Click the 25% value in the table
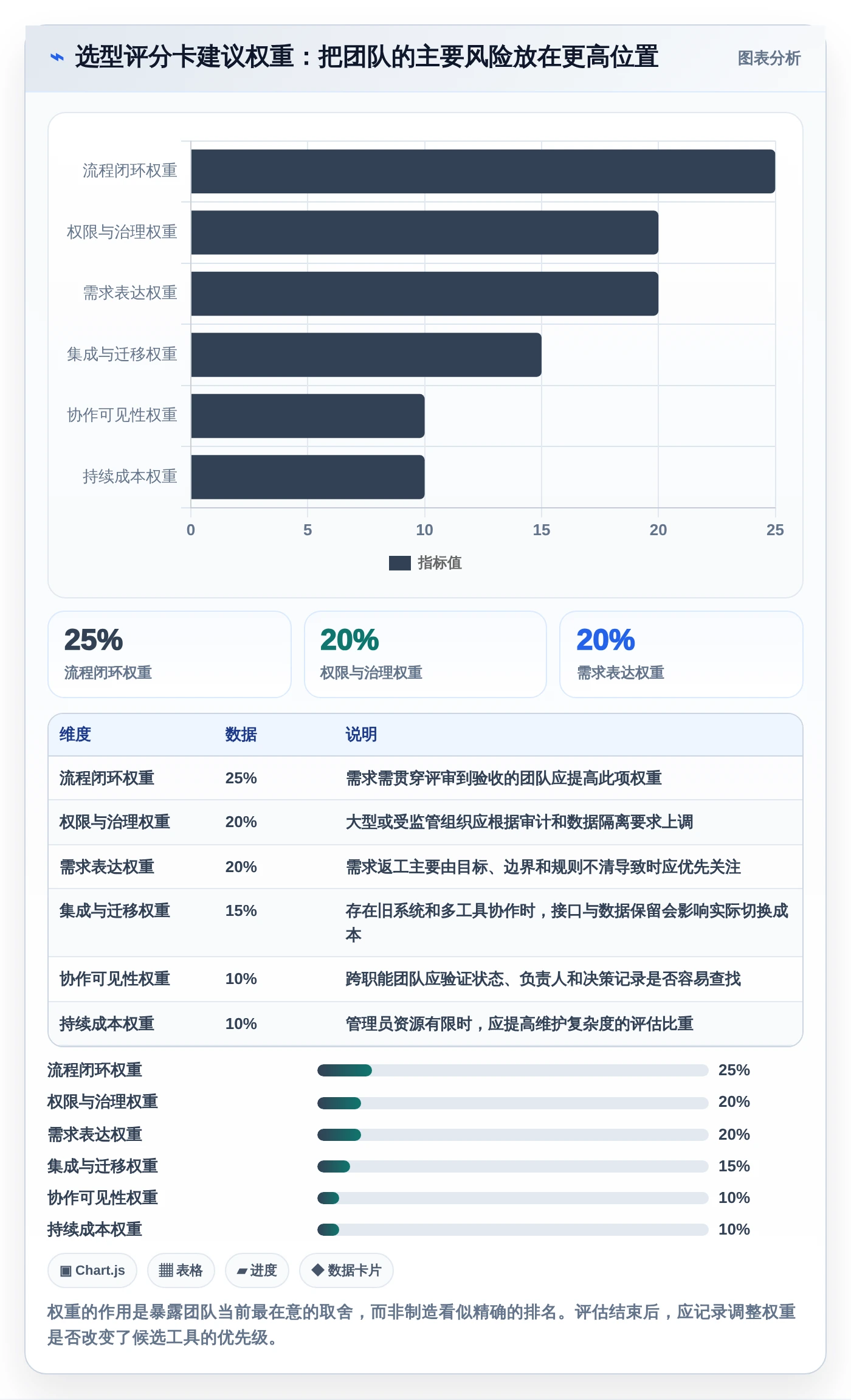 [241, 778]
